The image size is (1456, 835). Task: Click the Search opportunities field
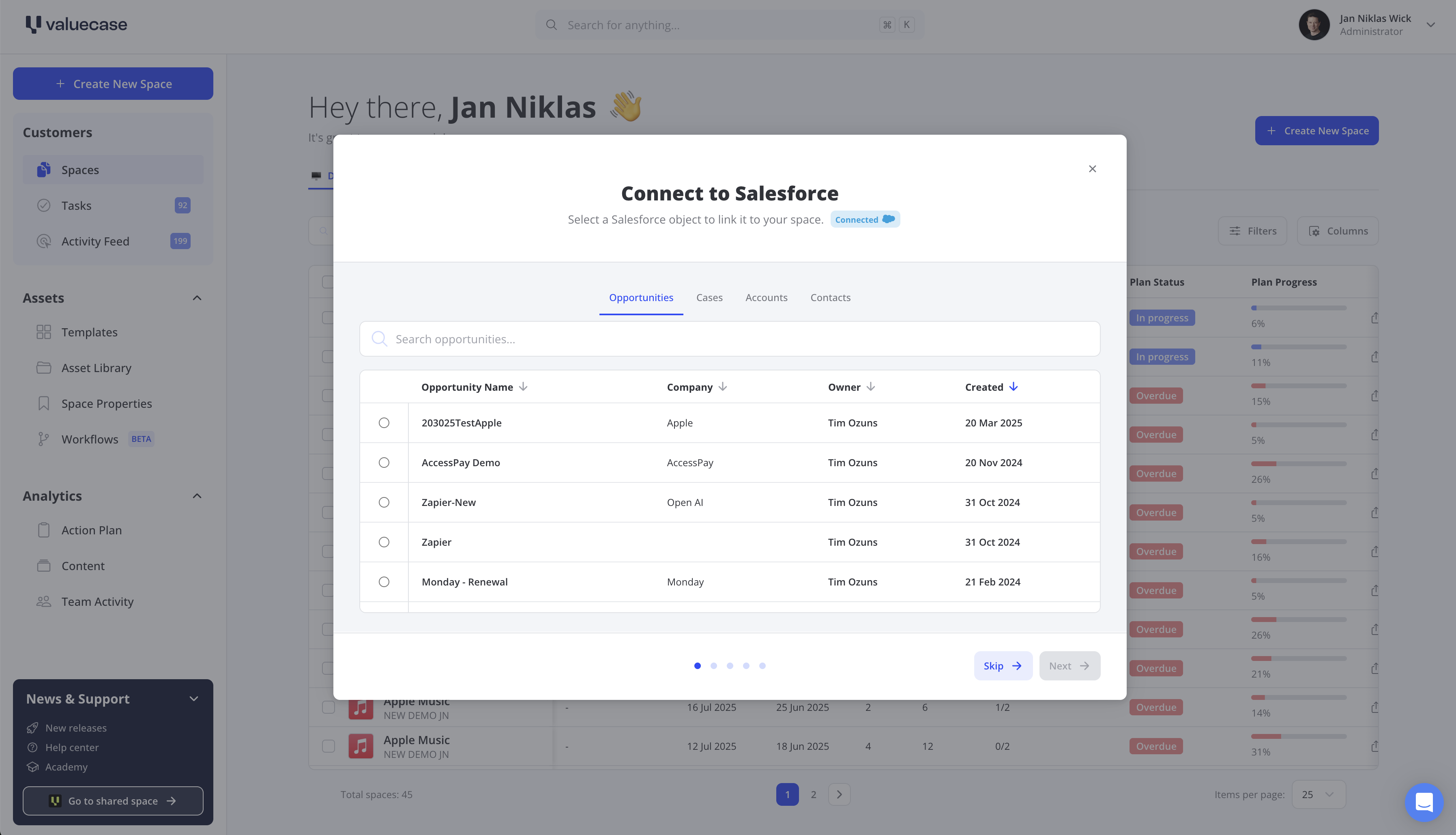point(729,339)
